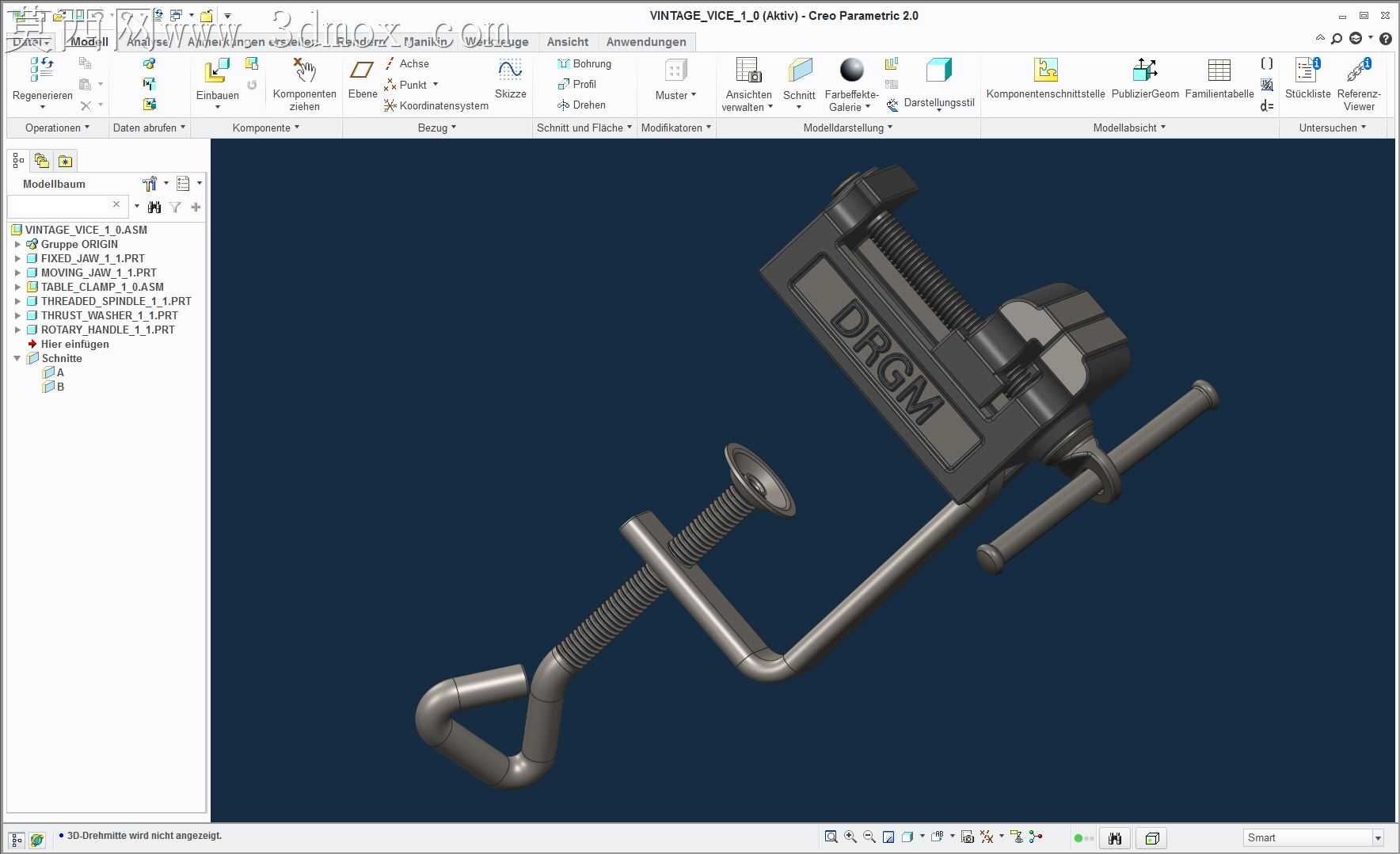Click the Regenerieren icon
This screenshot has width=1400, height=854.
click(42, 71)
